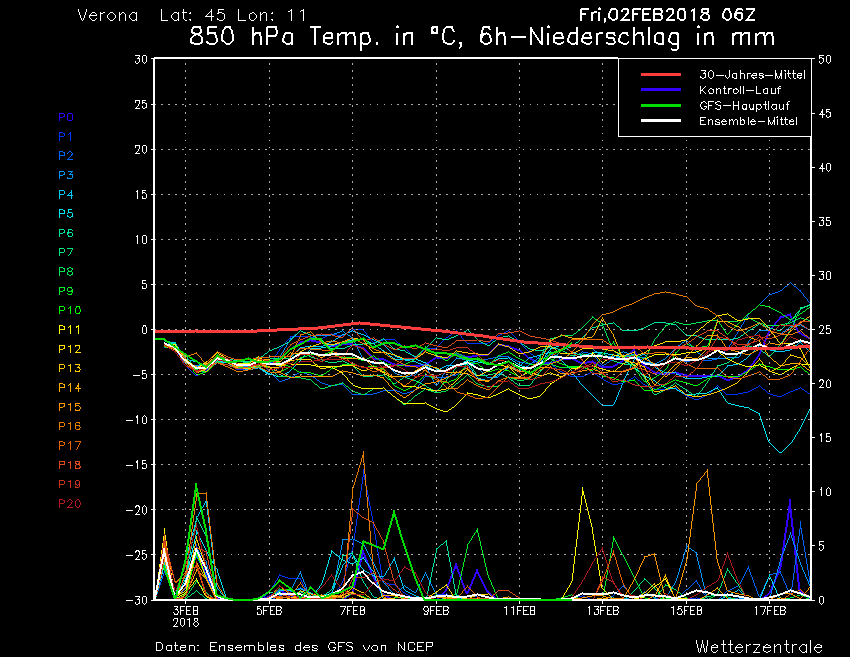Select the 7FEB date tick label
Viewport: 850px width, 657px height.
pos(353,611)
